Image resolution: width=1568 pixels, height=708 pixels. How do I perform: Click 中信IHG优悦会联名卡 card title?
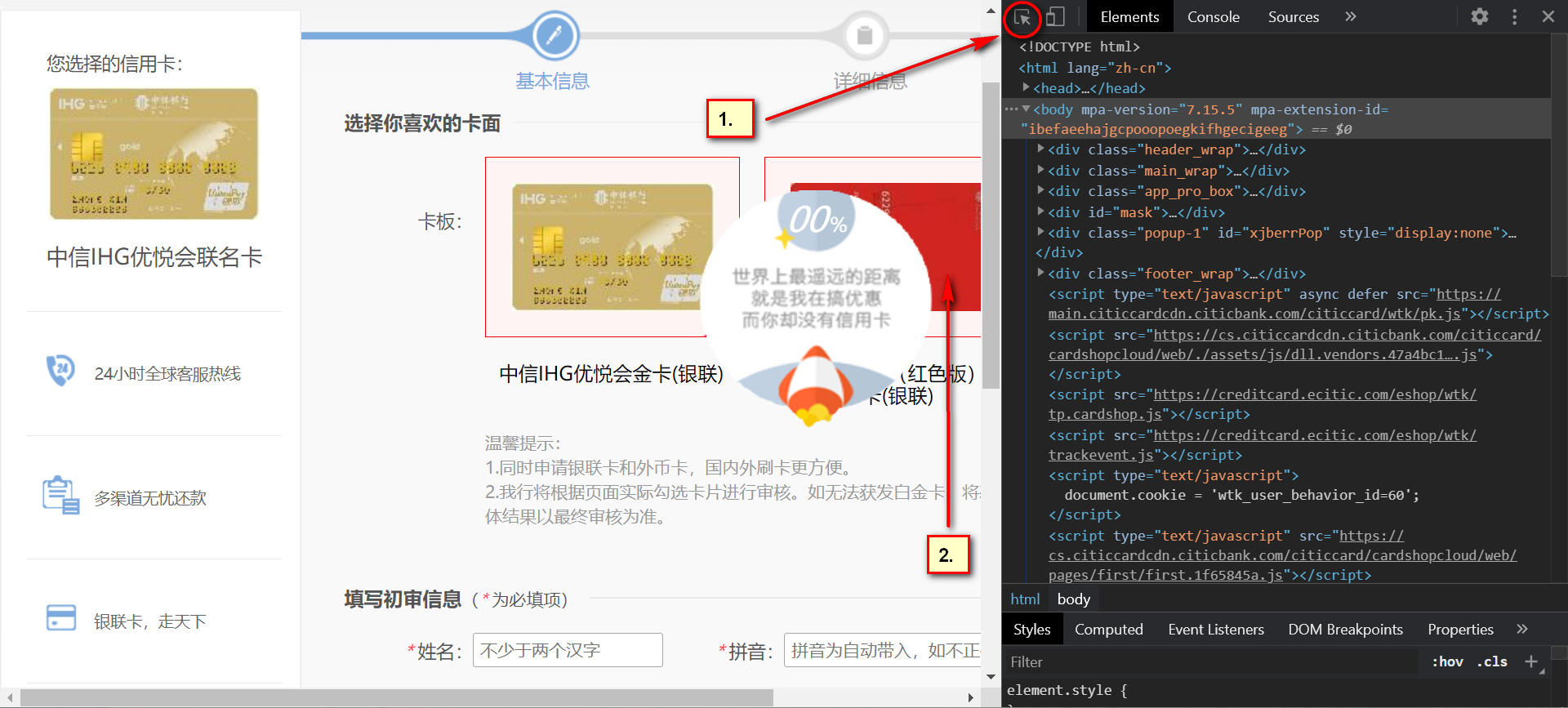click(154, 257)
